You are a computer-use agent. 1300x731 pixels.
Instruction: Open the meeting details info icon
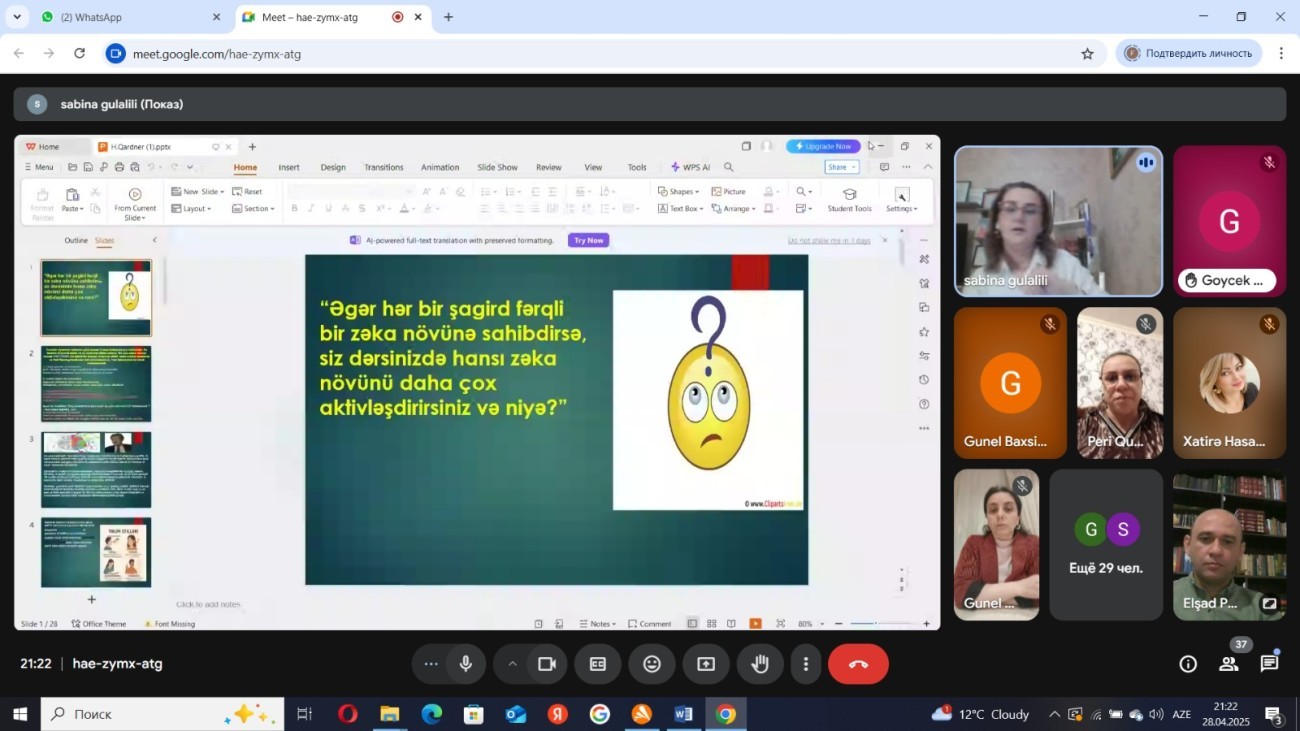1188,664
